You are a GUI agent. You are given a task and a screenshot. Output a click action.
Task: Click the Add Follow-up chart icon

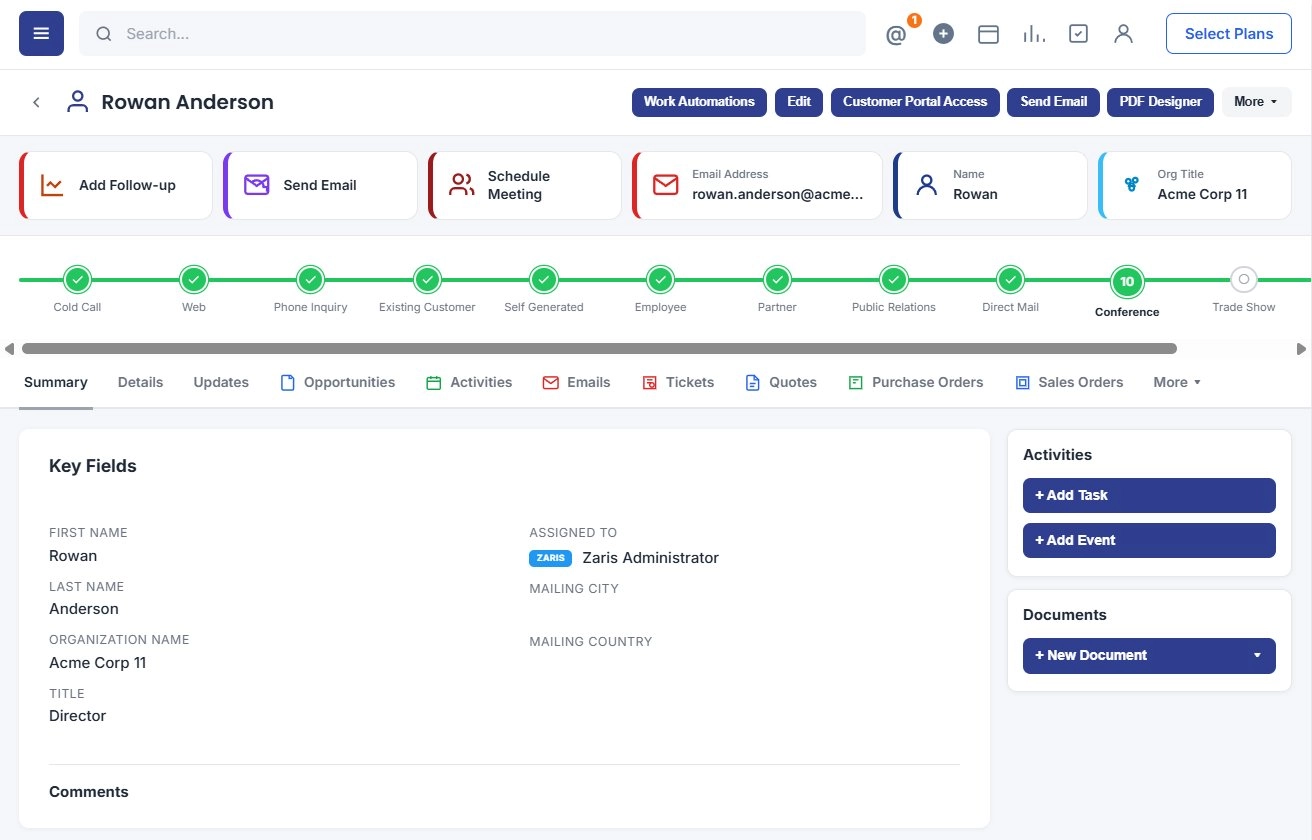pyautogui.click(x=52, y=185)
